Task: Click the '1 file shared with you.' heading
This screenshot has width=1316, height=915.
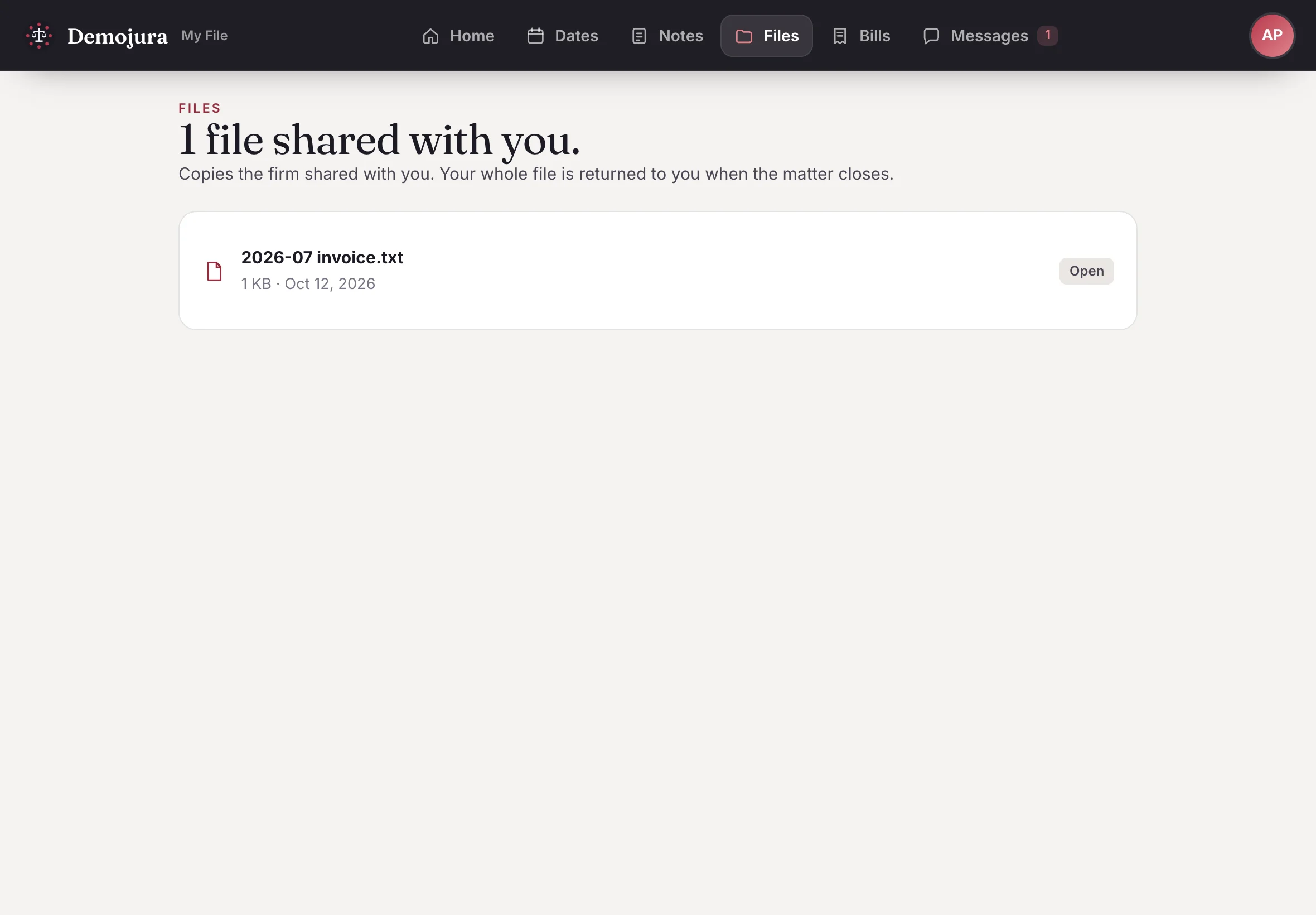Action: [379, 140]
